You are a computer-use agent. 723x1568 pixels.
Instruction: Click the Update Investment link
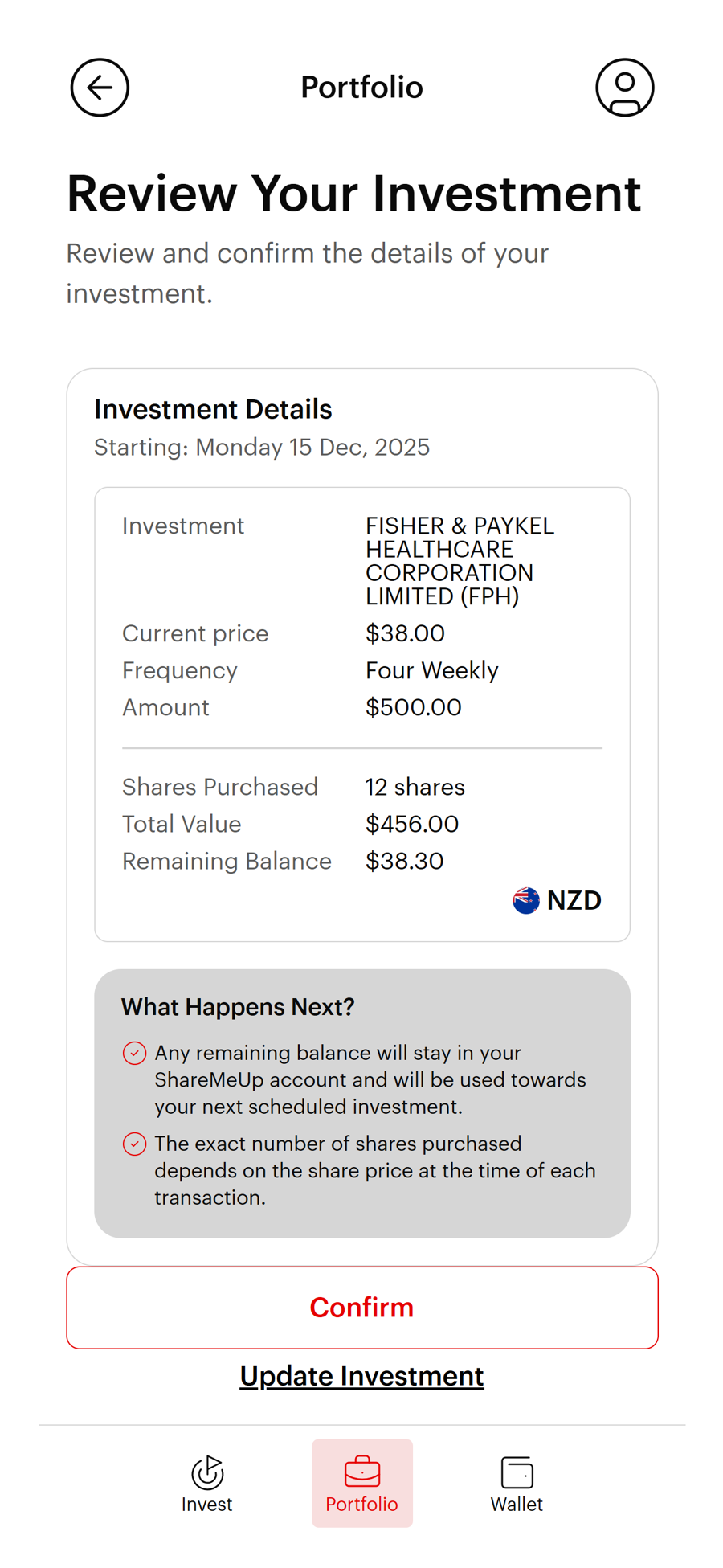pyautogui.click(x=361, y=1376)
